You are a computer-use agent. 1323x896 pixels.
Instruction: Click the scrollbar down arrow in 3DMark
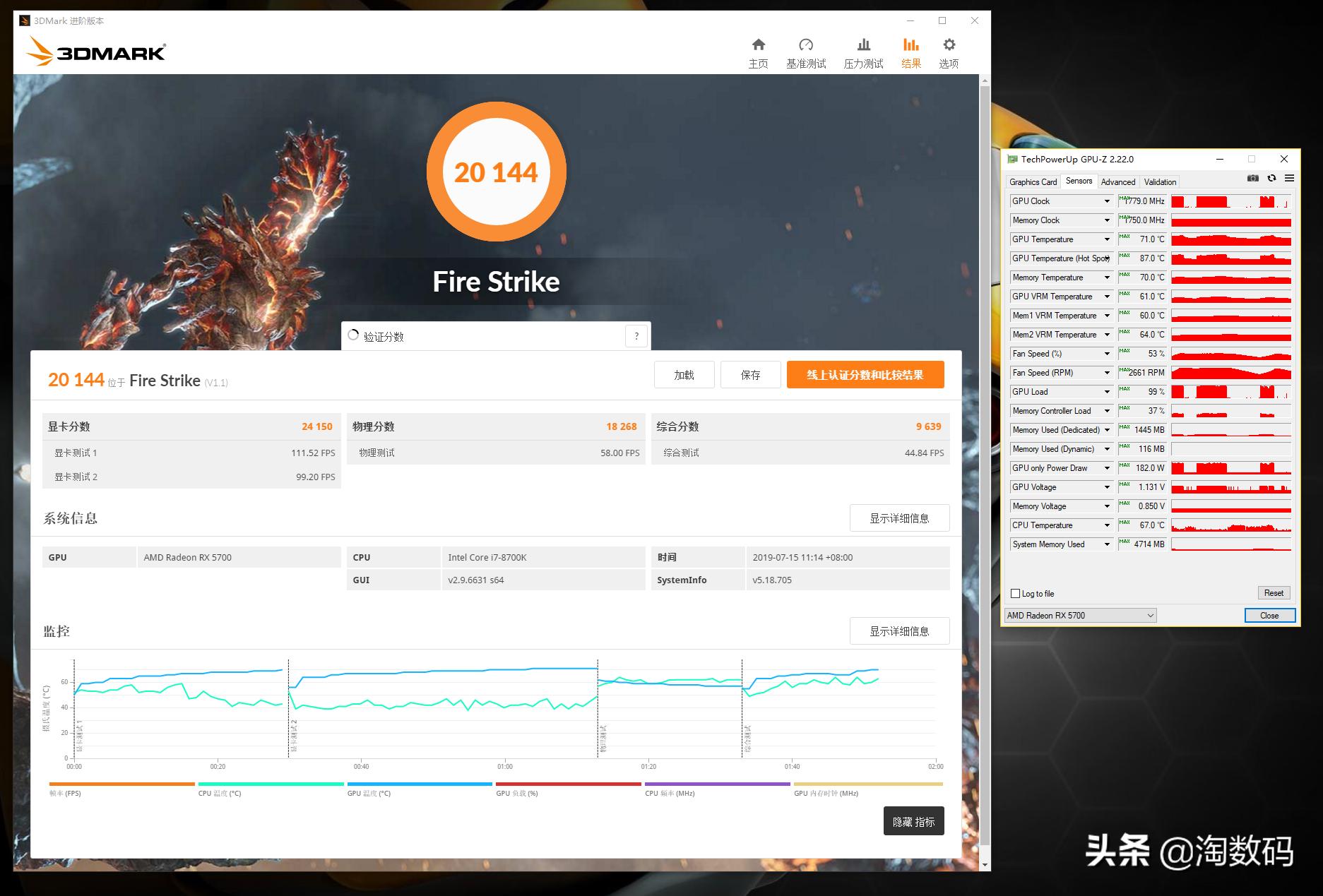point(985,864)
